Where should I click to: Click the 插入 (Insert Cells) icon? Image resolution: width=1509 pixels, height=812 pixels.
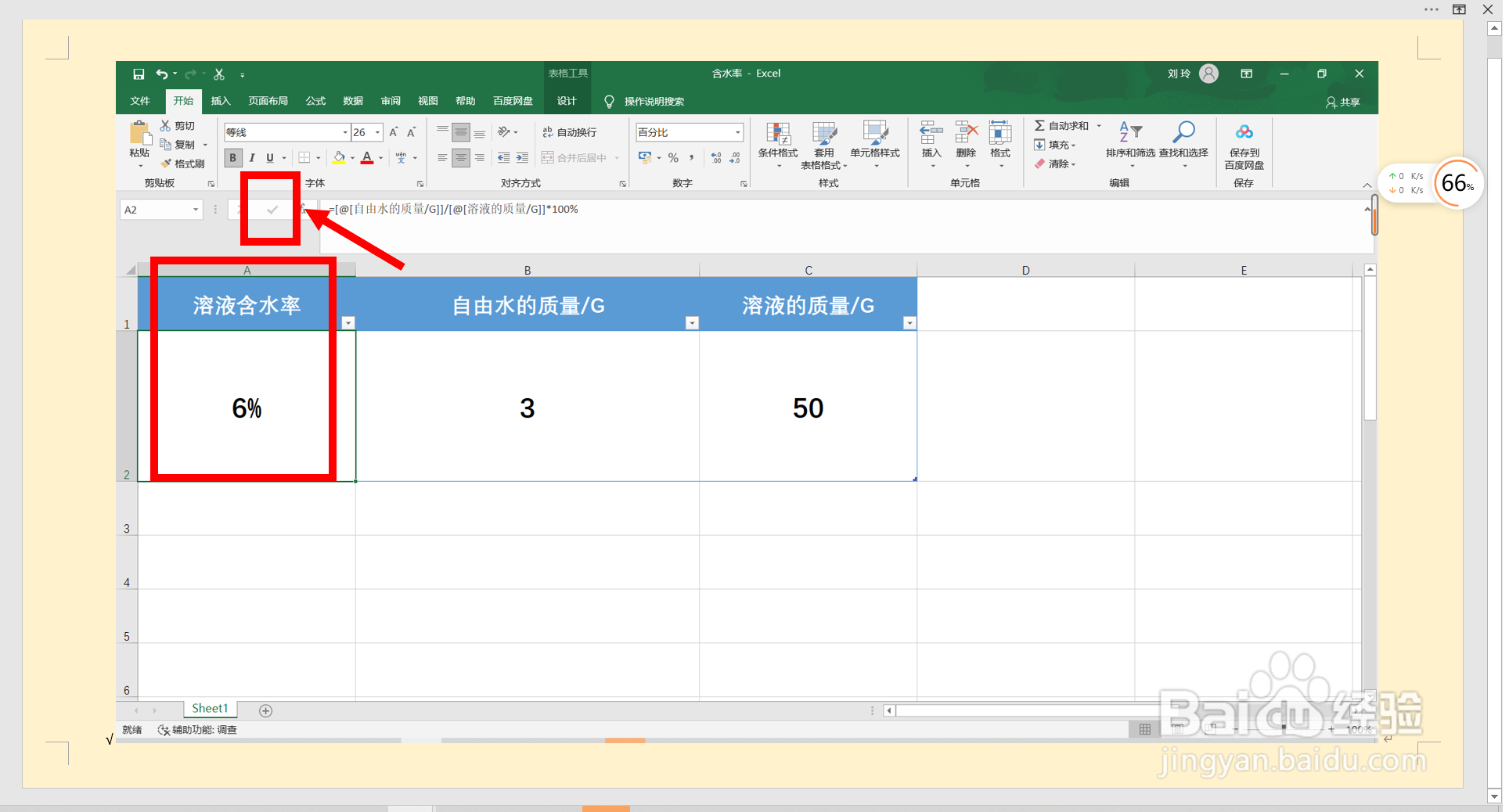931,145
